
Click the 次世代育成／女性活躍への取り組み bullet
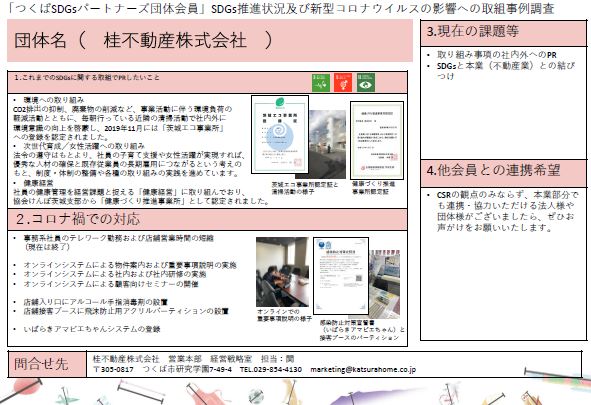[84, 146]
